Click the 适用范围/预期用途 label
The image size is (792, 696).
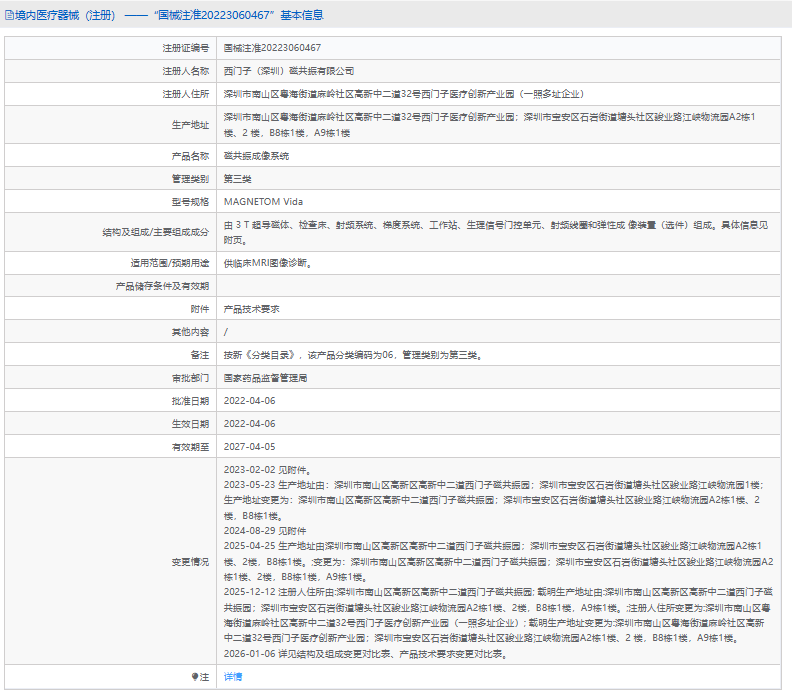170,263
